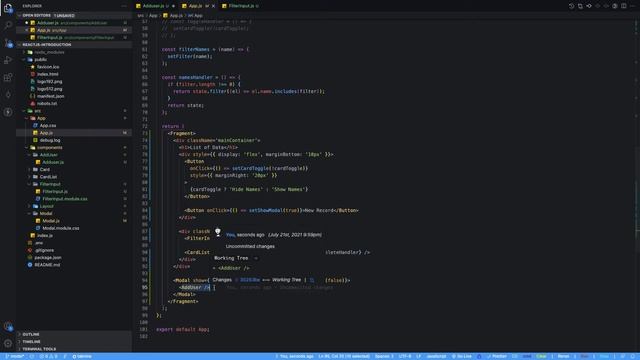
Task: Click the sync changes icon in status bar
Action: (32, 356)
